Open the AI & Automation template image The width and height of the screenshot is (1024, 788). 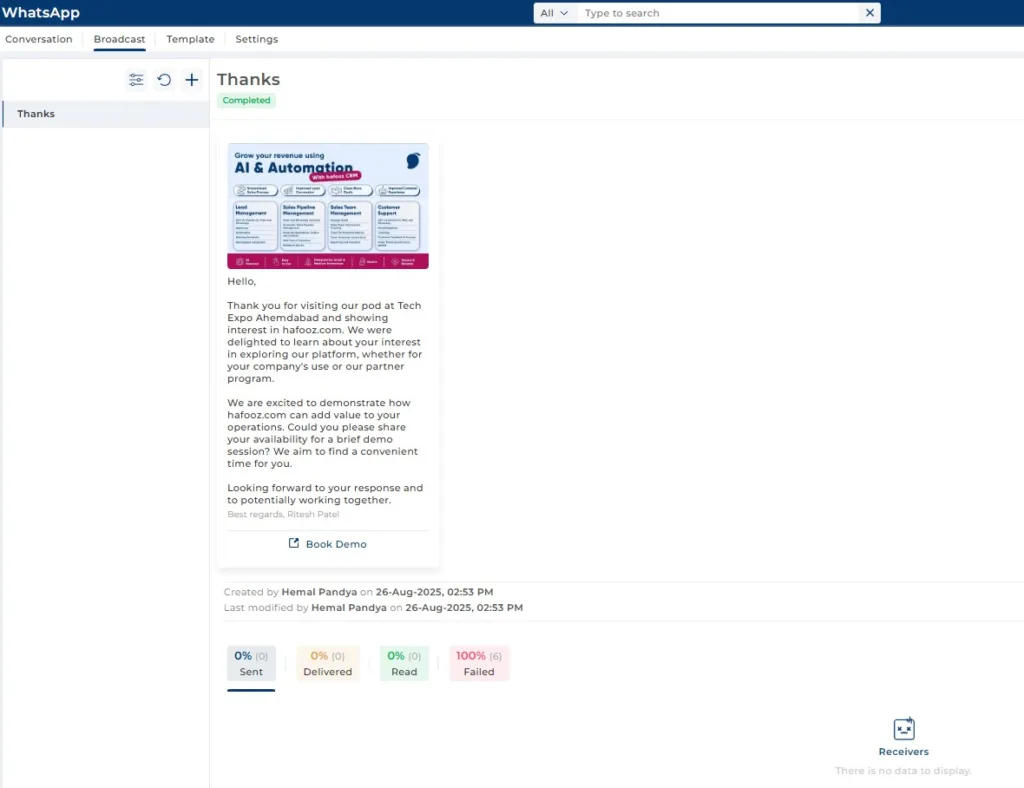328,206
